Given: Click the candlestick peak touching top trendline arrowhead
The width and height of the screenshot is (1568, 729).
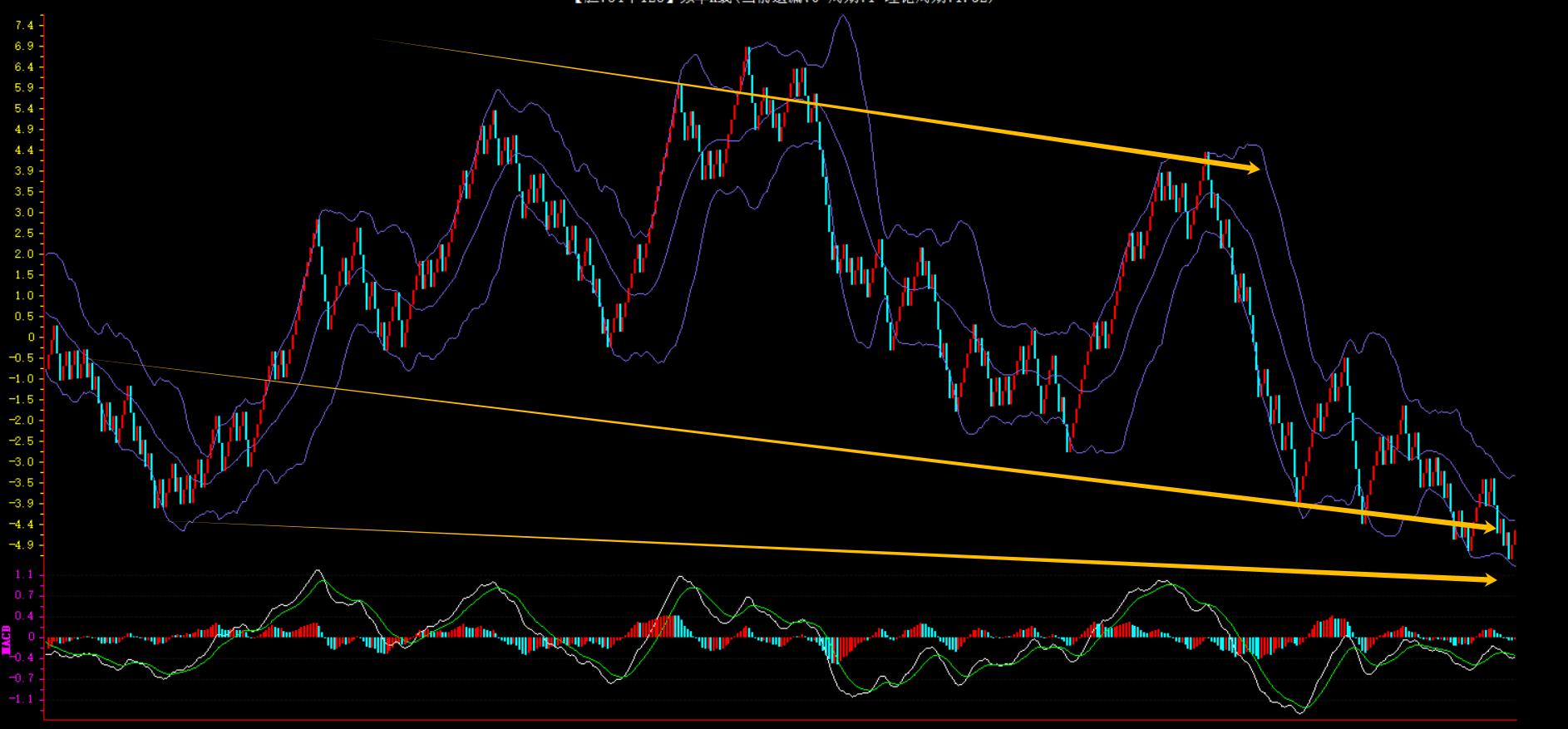Looking at the screenshot, I should tap(1206, 158).
